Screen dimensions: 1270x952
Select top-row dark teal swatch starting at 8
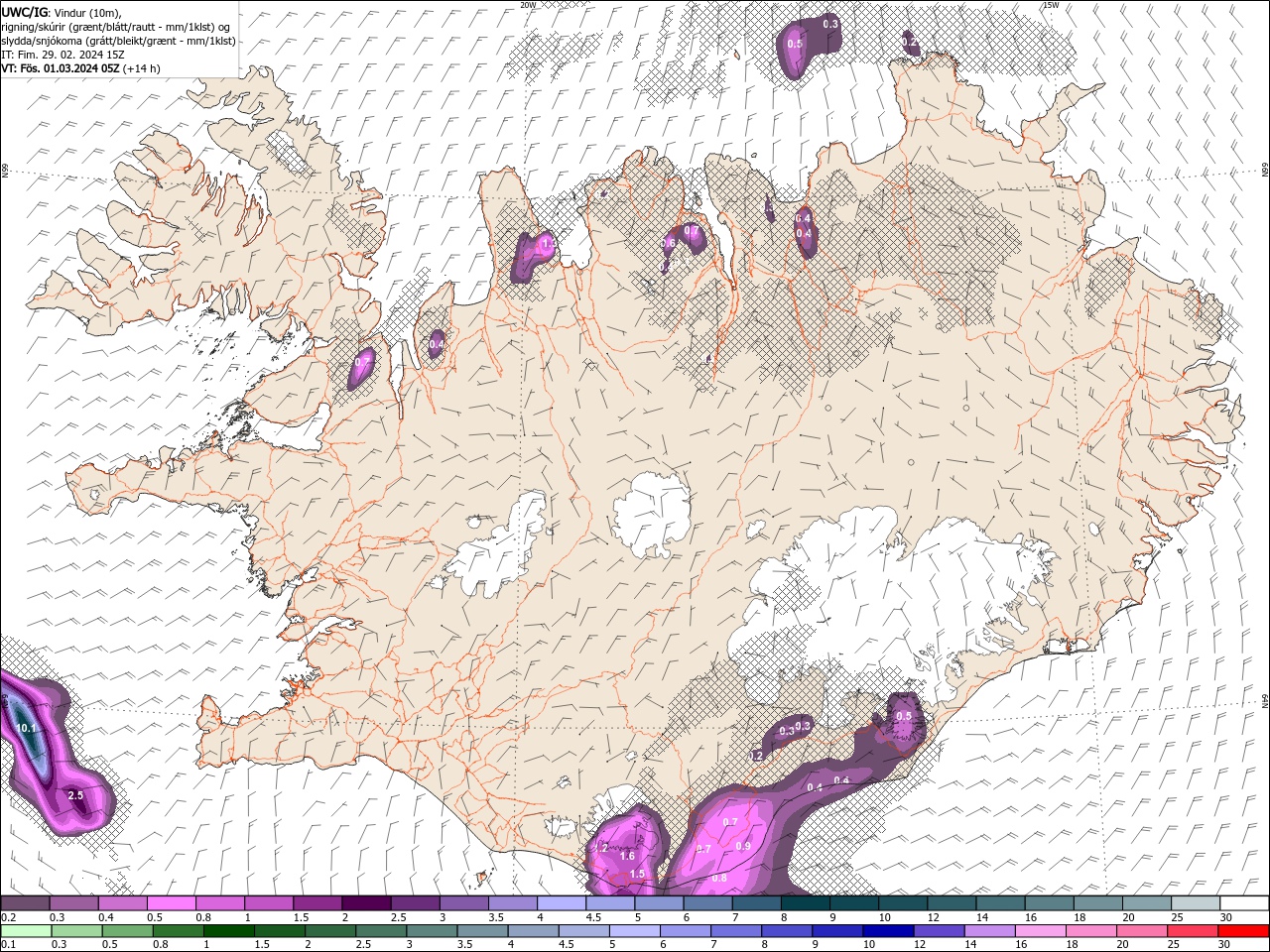tap(806, 903)
